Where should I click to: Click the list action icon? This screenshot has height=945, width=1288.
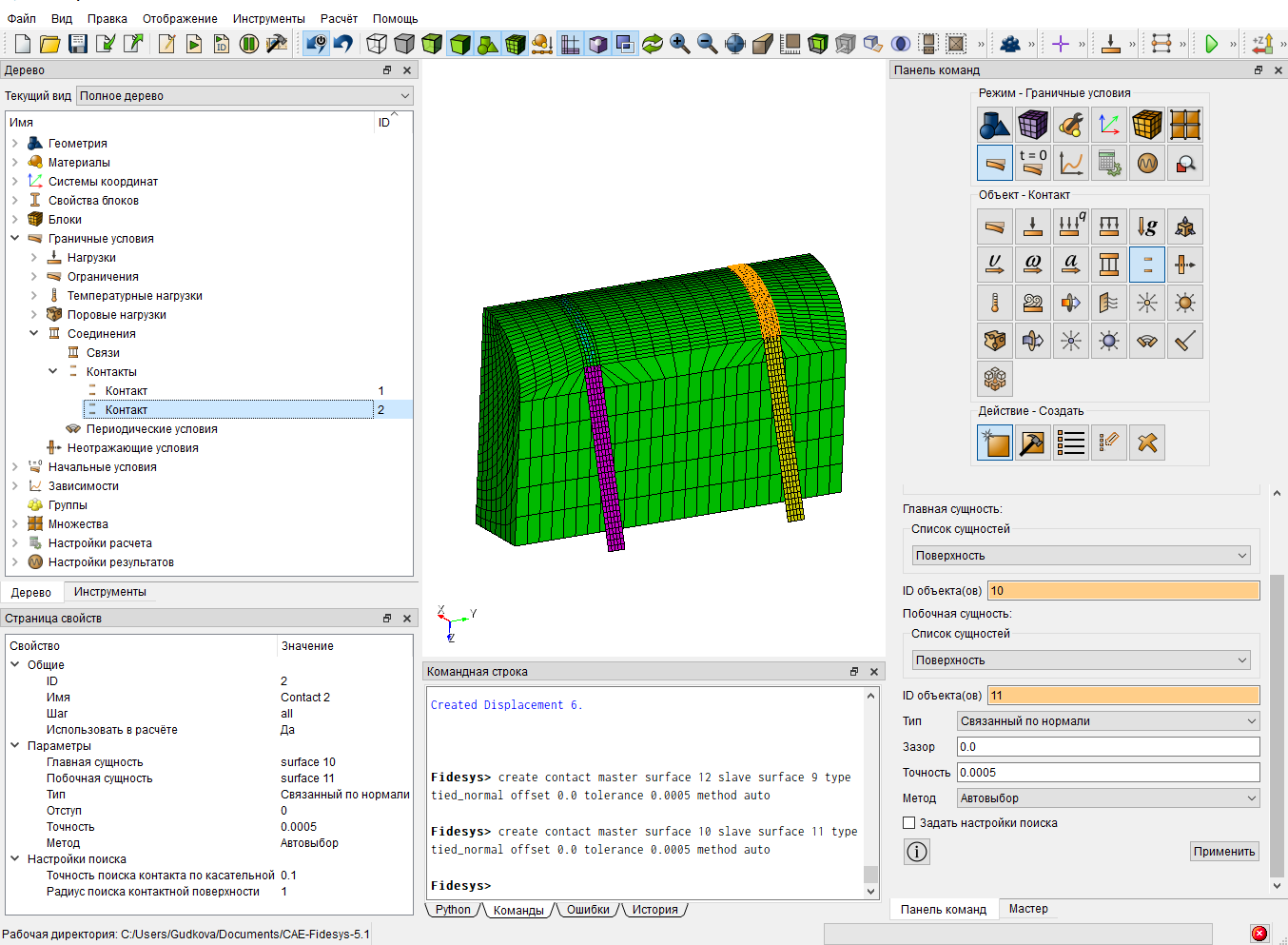[1071, 443]
